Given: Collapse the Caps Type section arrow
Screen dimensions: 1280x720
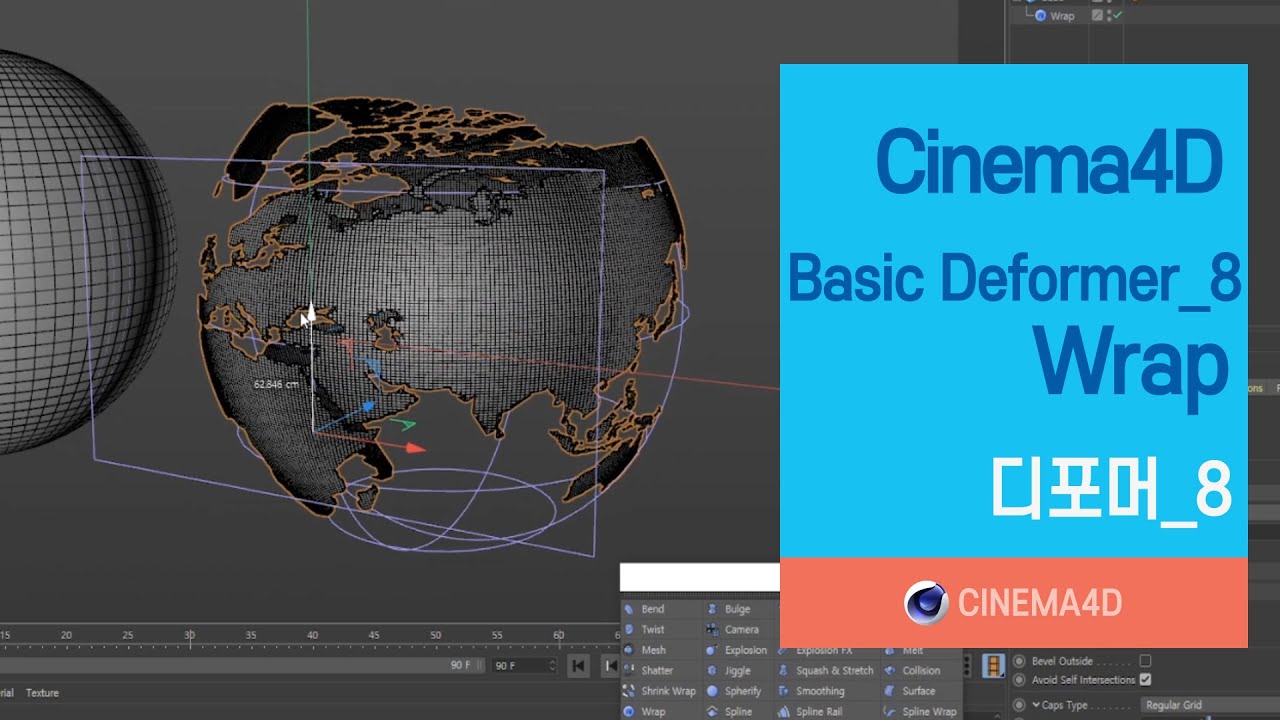Looking at the screenshot, I should [1035, 705].
